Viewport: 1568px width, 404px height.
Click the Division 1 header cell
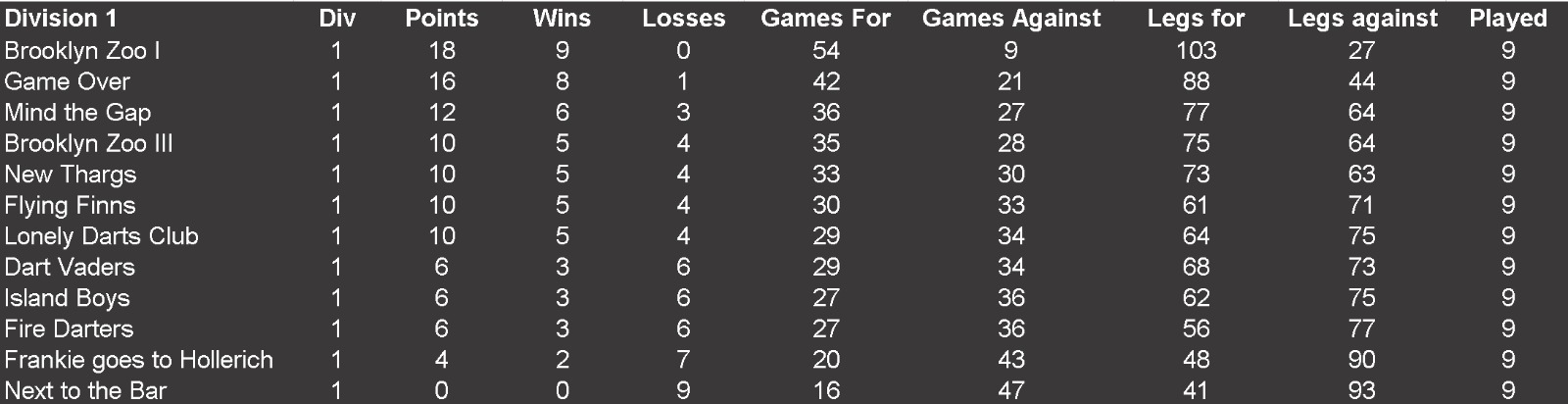click(52, 19)
